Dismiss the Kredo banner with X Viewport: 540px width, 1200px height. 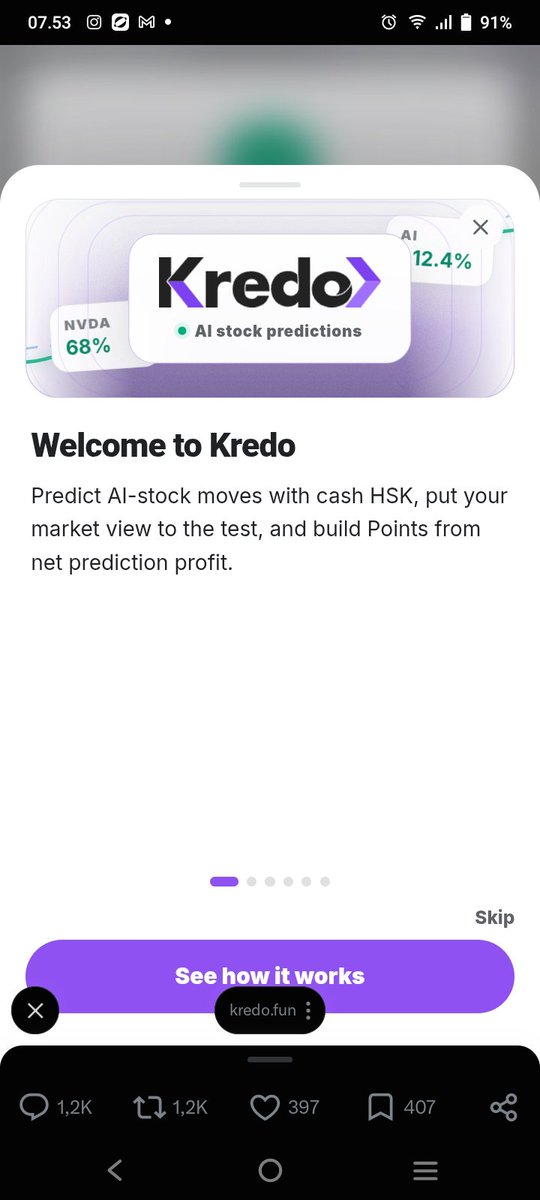(x=480, y=227)
